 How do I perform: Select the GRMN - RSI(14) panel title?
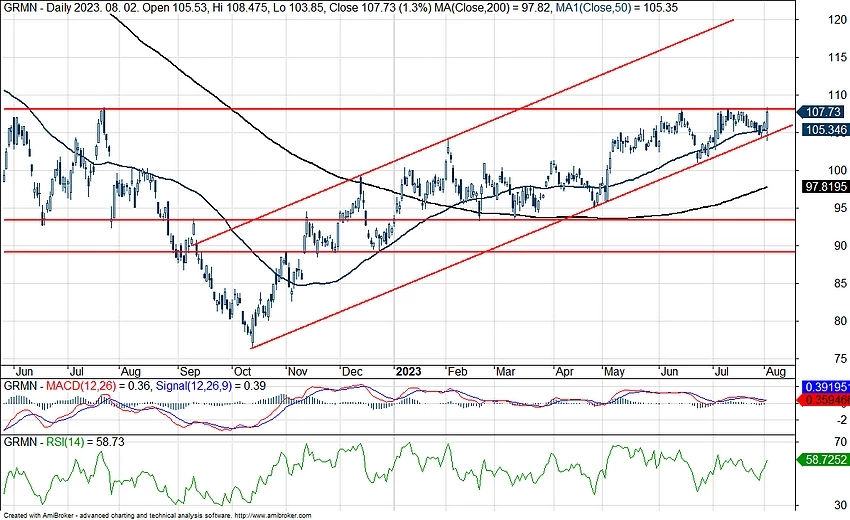[x=38, y=440]
